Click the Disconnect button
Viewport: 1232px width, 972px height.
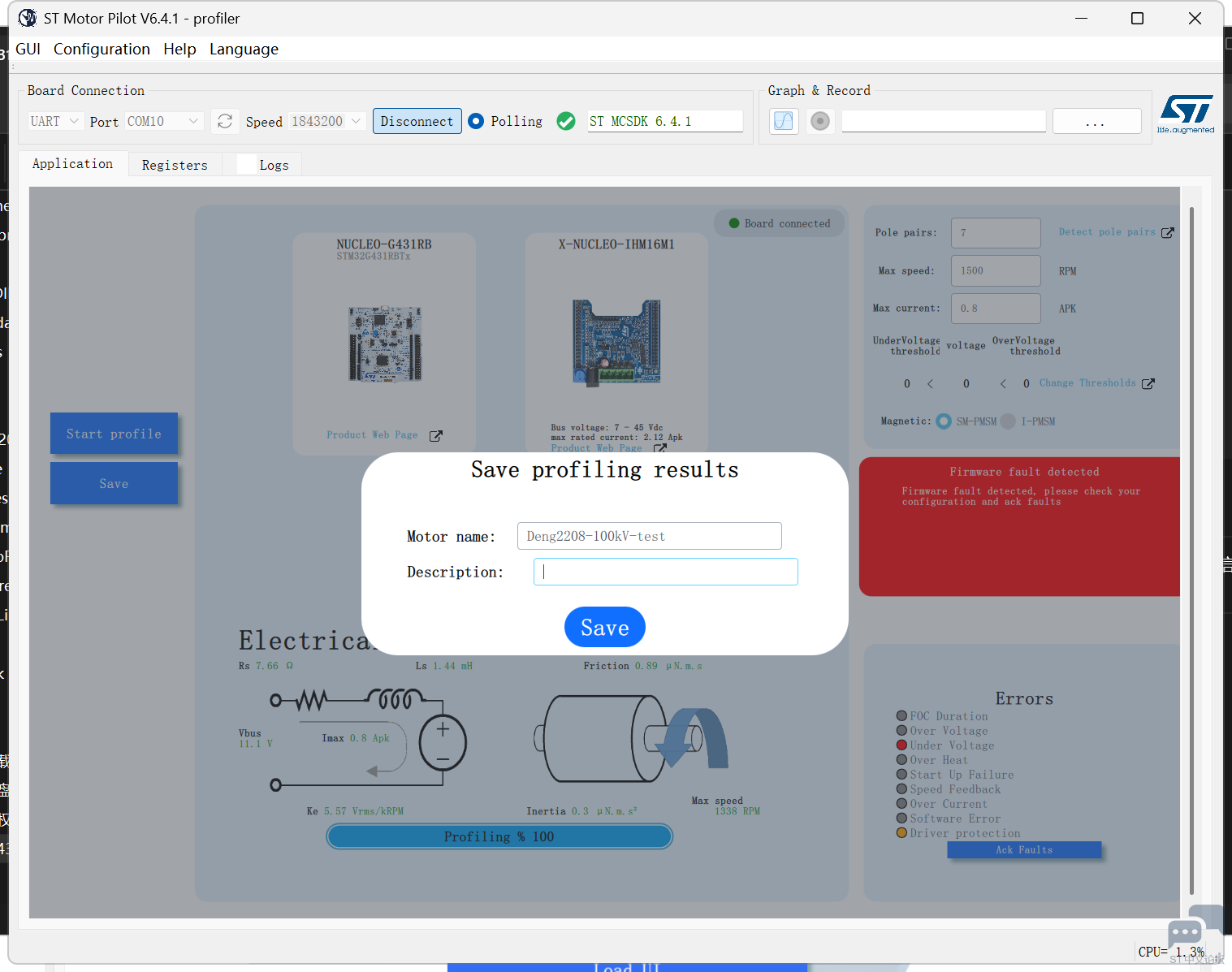(x=417, y=121)
